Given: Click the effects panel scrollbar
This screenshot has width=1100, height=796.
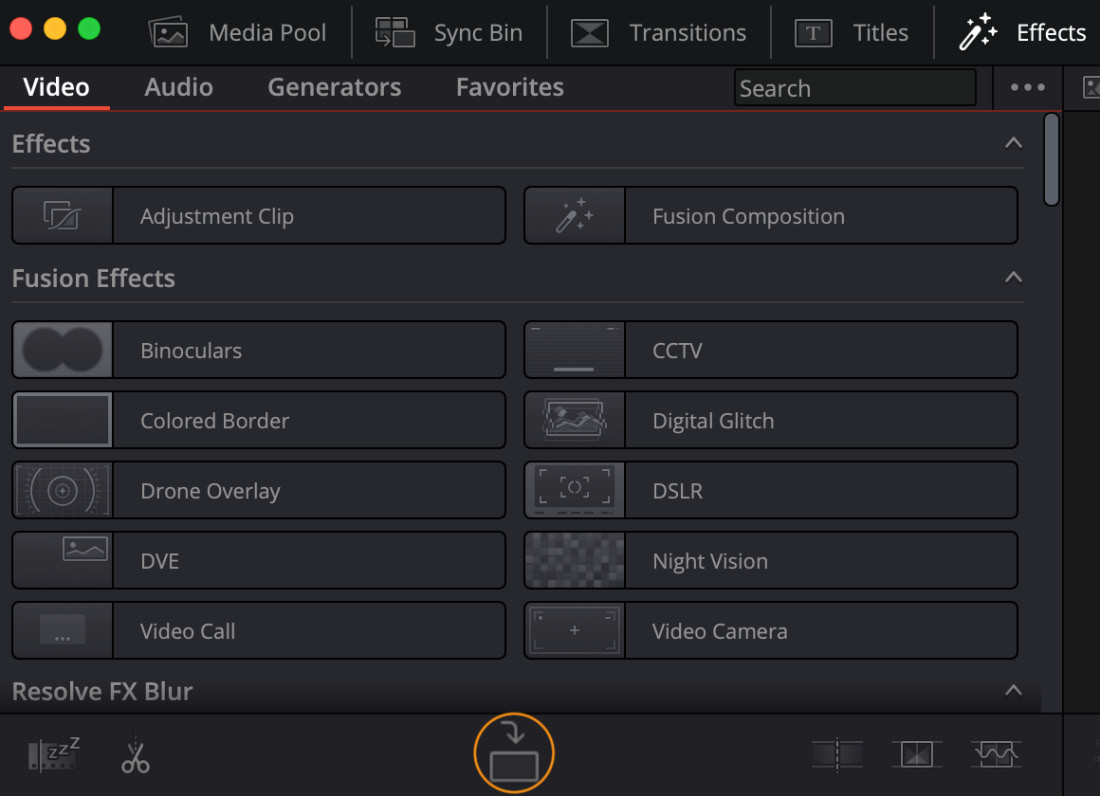Looking at the screenshot, I should click(x=1051, y=160).
